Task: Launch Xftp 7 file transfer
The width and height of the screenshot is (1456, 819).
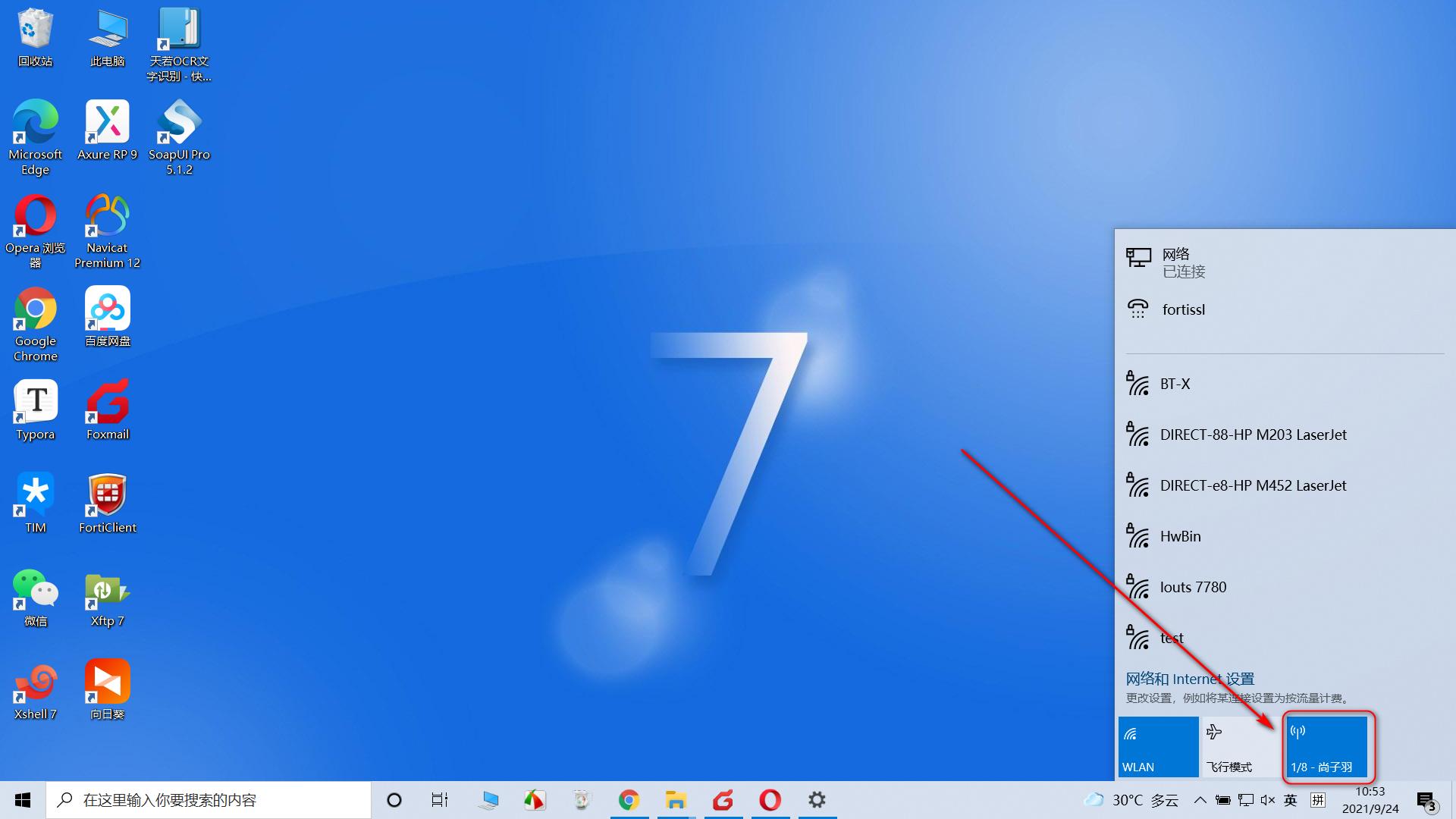Action: coord(106,596)
